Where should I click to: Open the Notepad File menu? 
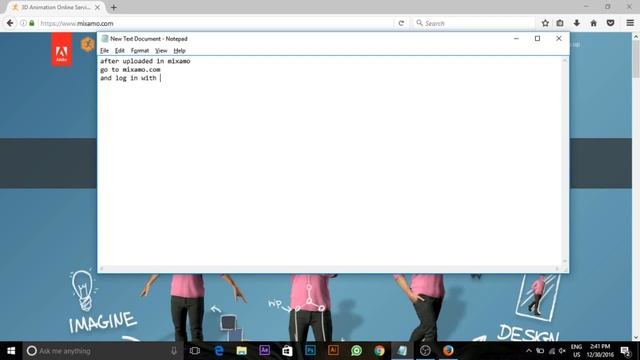(x=104, y=51)
